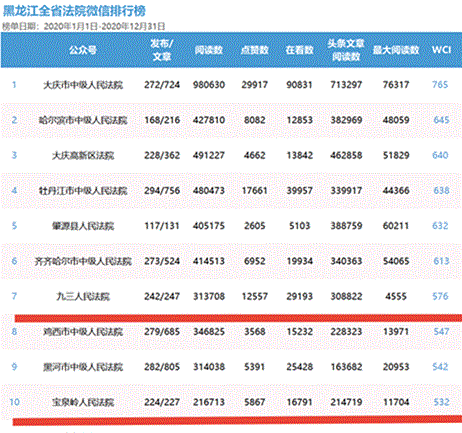The width and height of the screenshot is (462, 433).
Task: Click the 黑龙江全省法院微信排行榜 title
Action: pos(74,11)
